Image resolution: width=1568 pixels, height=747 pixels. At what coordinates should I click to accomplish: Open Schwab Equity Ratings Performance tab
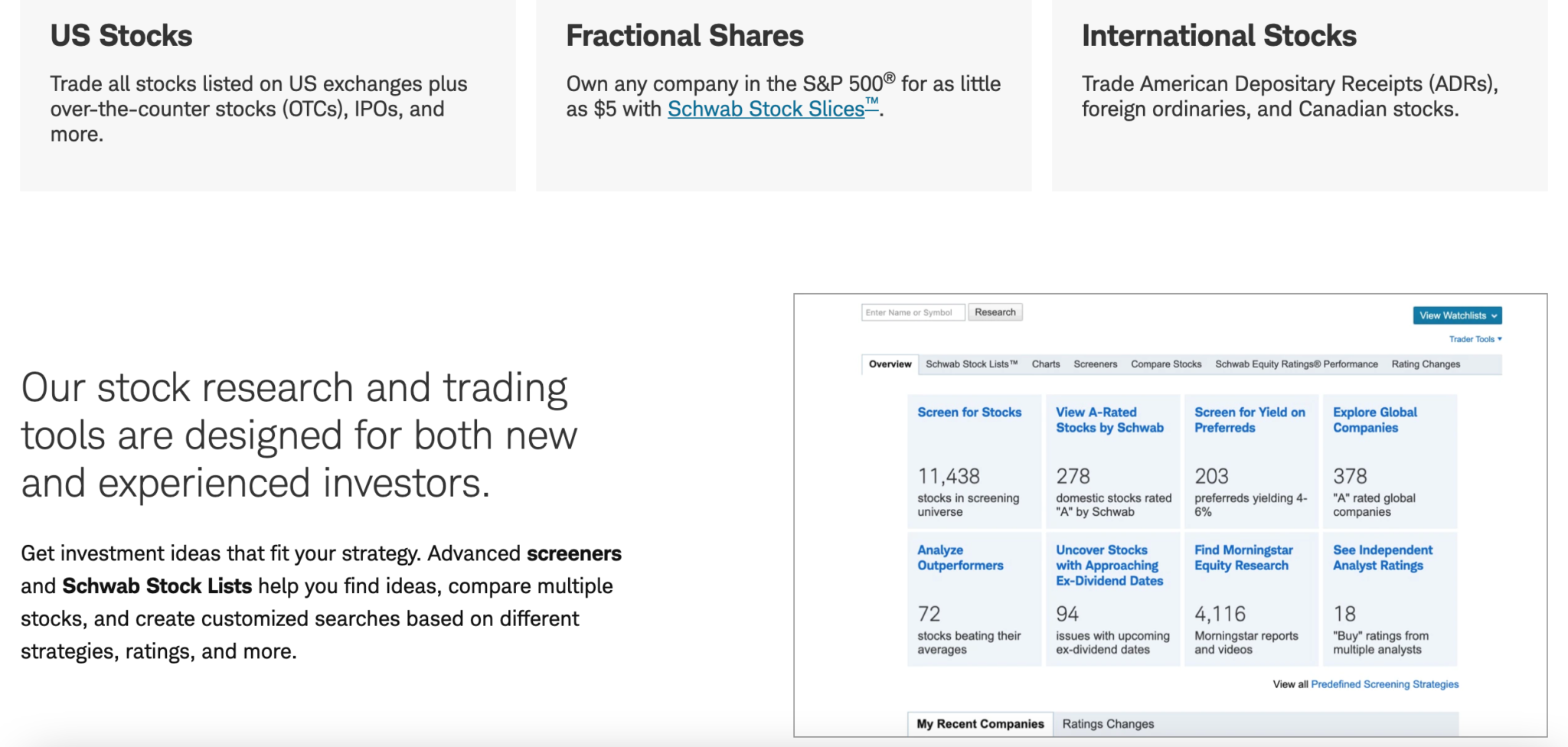point(1296,364)
